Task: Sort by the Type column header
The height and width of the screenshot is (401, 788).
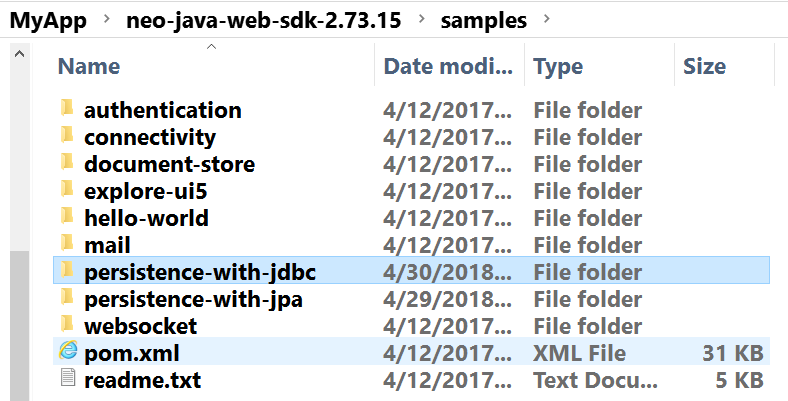Action: pos(558,67)
